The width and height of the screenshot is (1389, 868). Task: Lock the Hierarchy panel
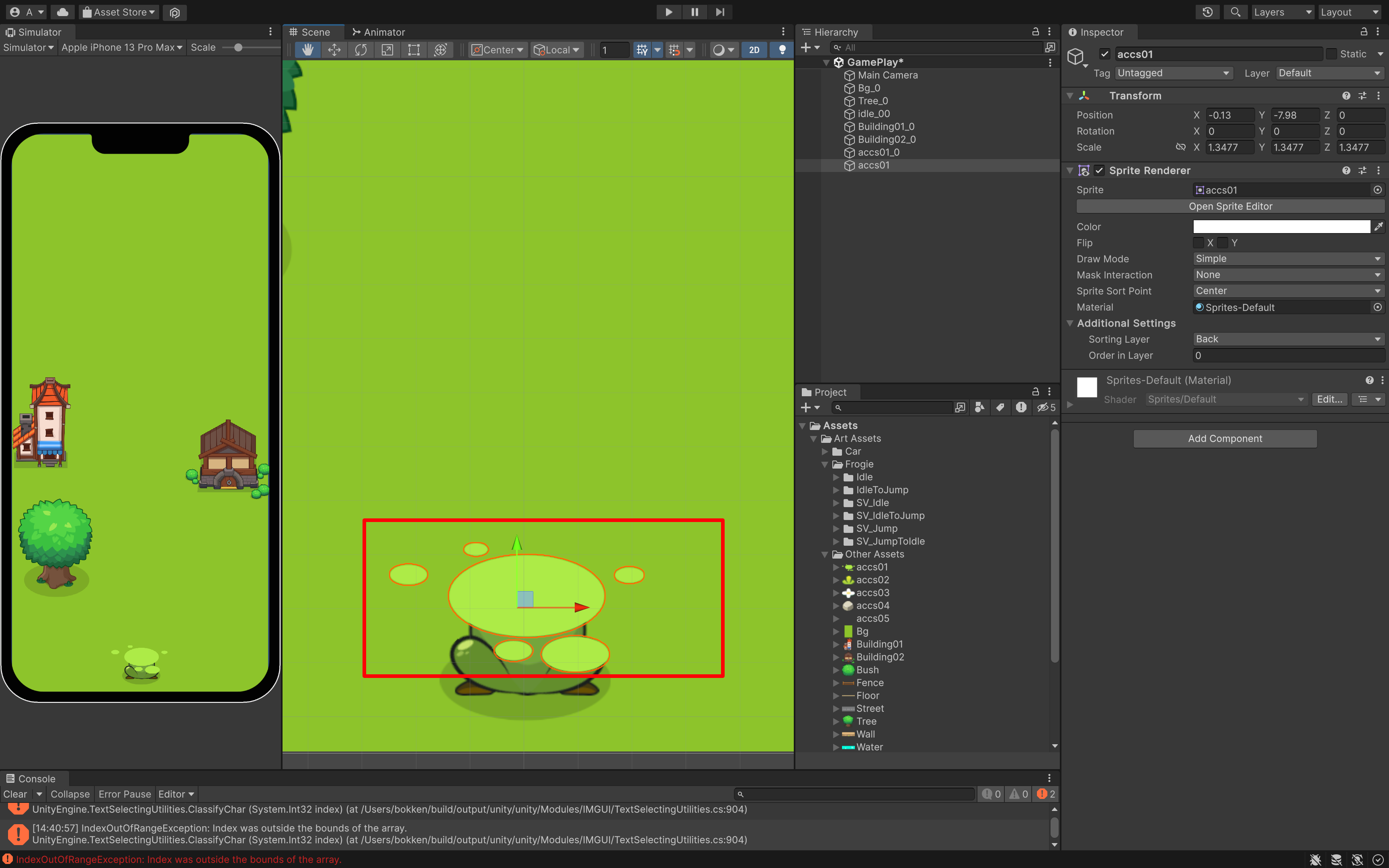(x=1035, y=32)
